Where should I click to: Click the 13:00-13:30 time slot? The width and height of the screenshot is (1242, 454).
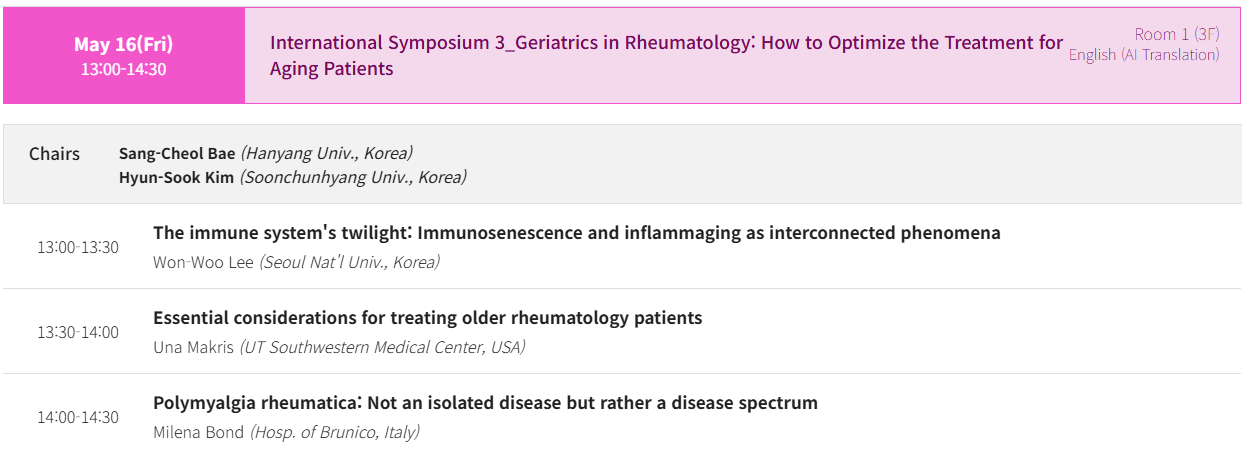[78, 247]
